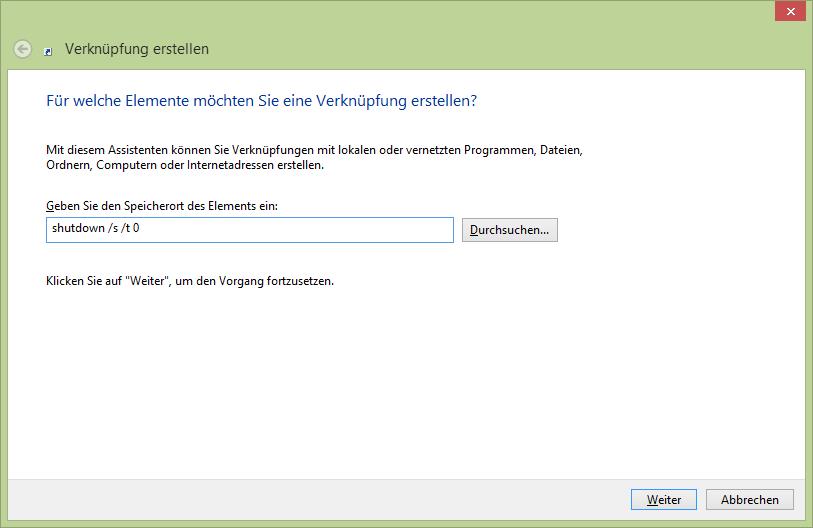Screen dimensions: 813x528
Task: Focus the Speicherort input field
Action: point(250,230)
